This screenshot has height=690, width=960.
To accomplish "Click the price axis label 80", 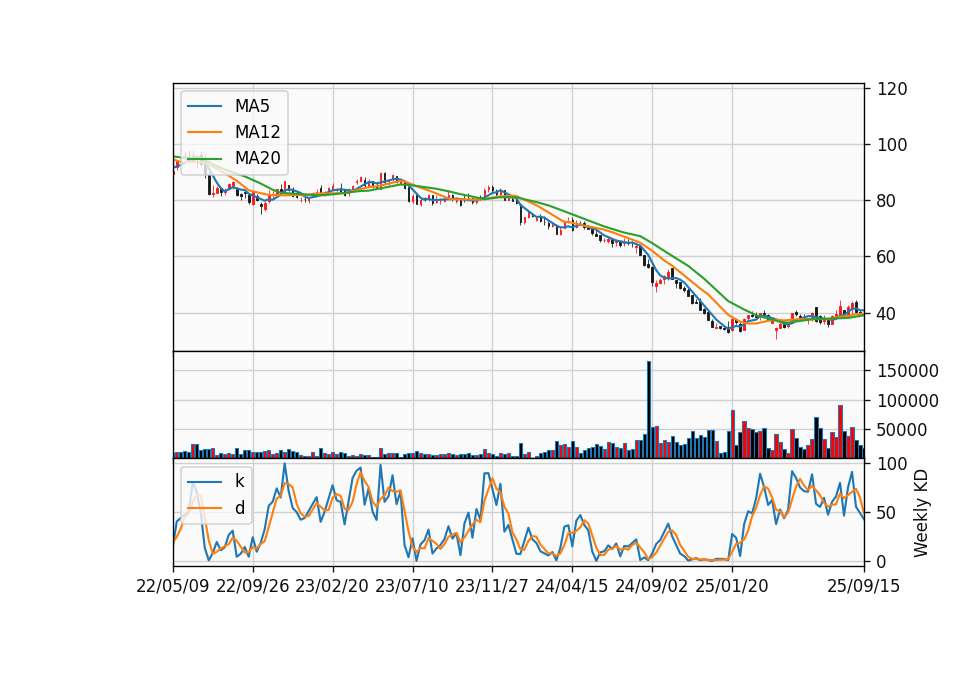I will [887, 201].
